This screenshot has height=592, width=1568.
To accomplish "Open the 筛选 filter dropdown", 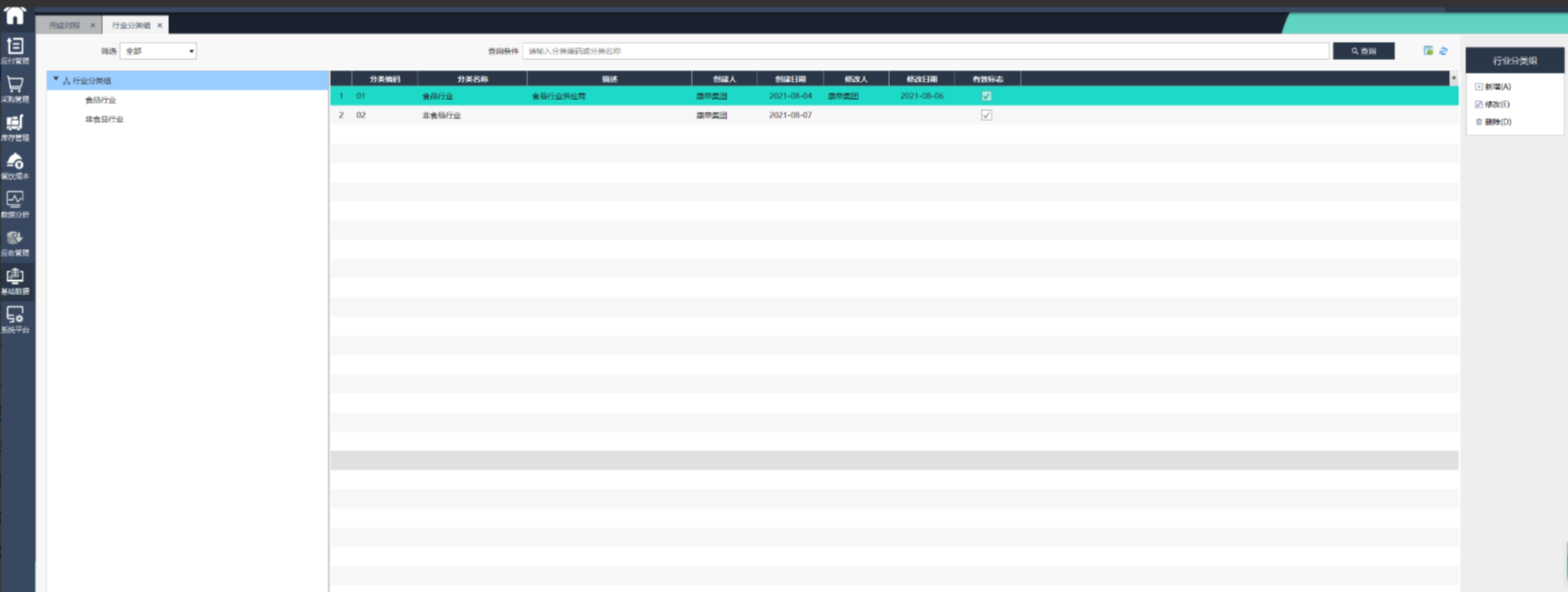I will [158, 51].
